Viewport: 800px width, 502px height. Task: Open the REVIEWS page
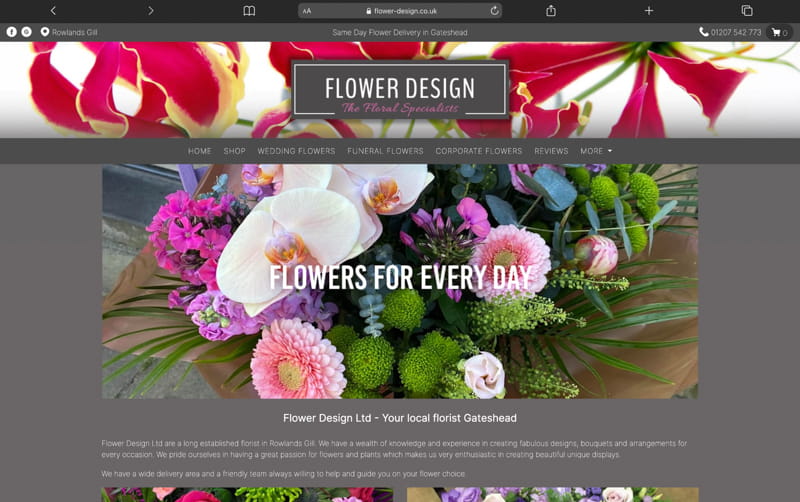[551, 151]
